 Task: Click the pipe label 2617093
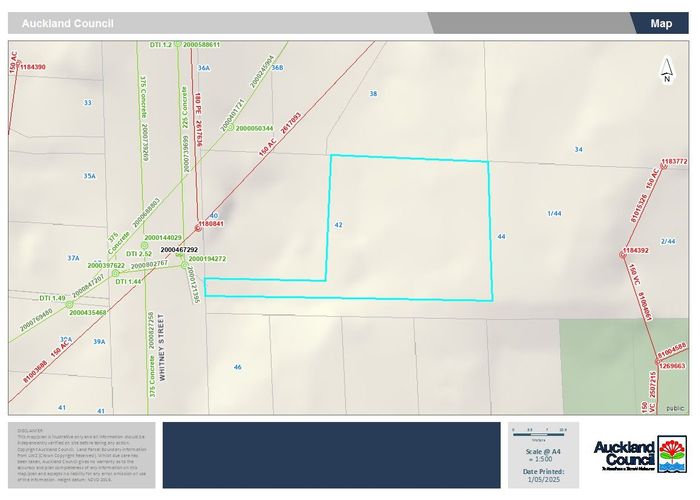291,123
